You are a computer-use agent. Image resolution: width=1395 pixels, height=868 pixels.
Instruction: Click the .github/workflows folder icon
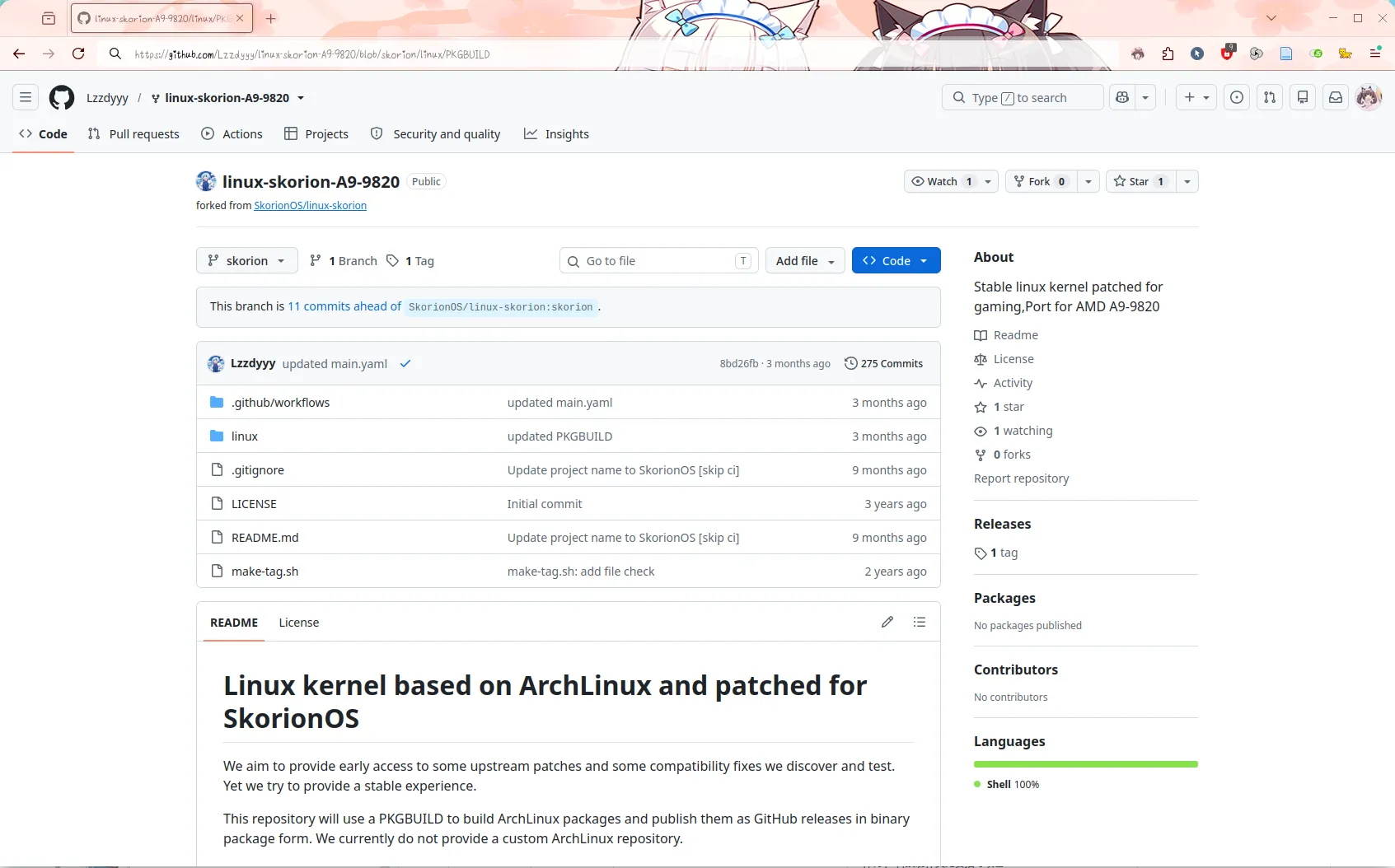click(217, 402)
